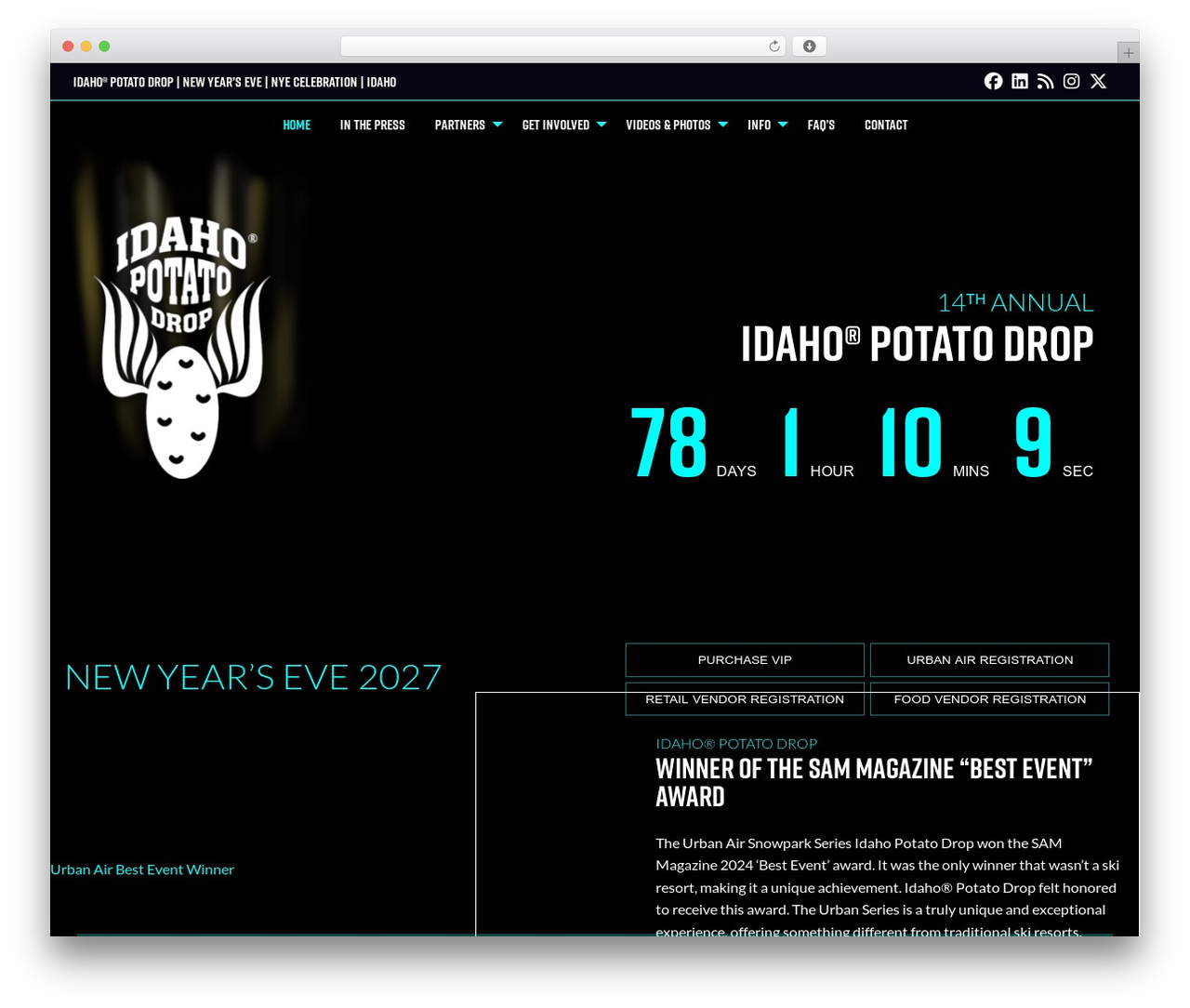Open the X (Twitter) social icon

click(x=1098, y=81)
